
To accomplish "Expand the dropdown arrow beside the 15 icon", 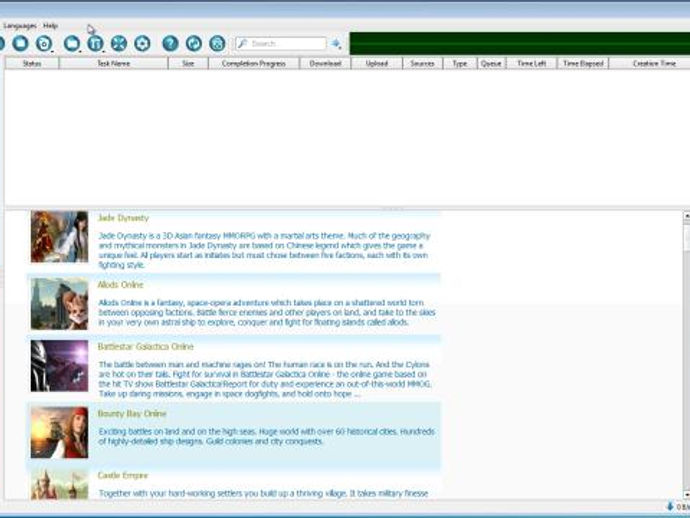I will [103, 51].
